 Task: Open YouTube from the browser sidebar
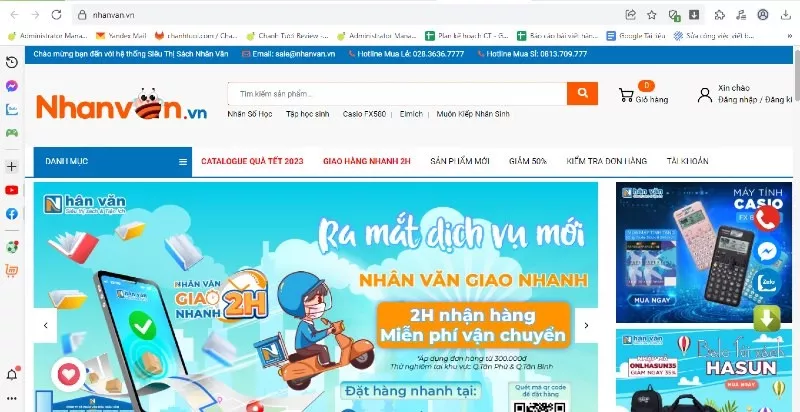pyautogui.click(x=12, y=190)
